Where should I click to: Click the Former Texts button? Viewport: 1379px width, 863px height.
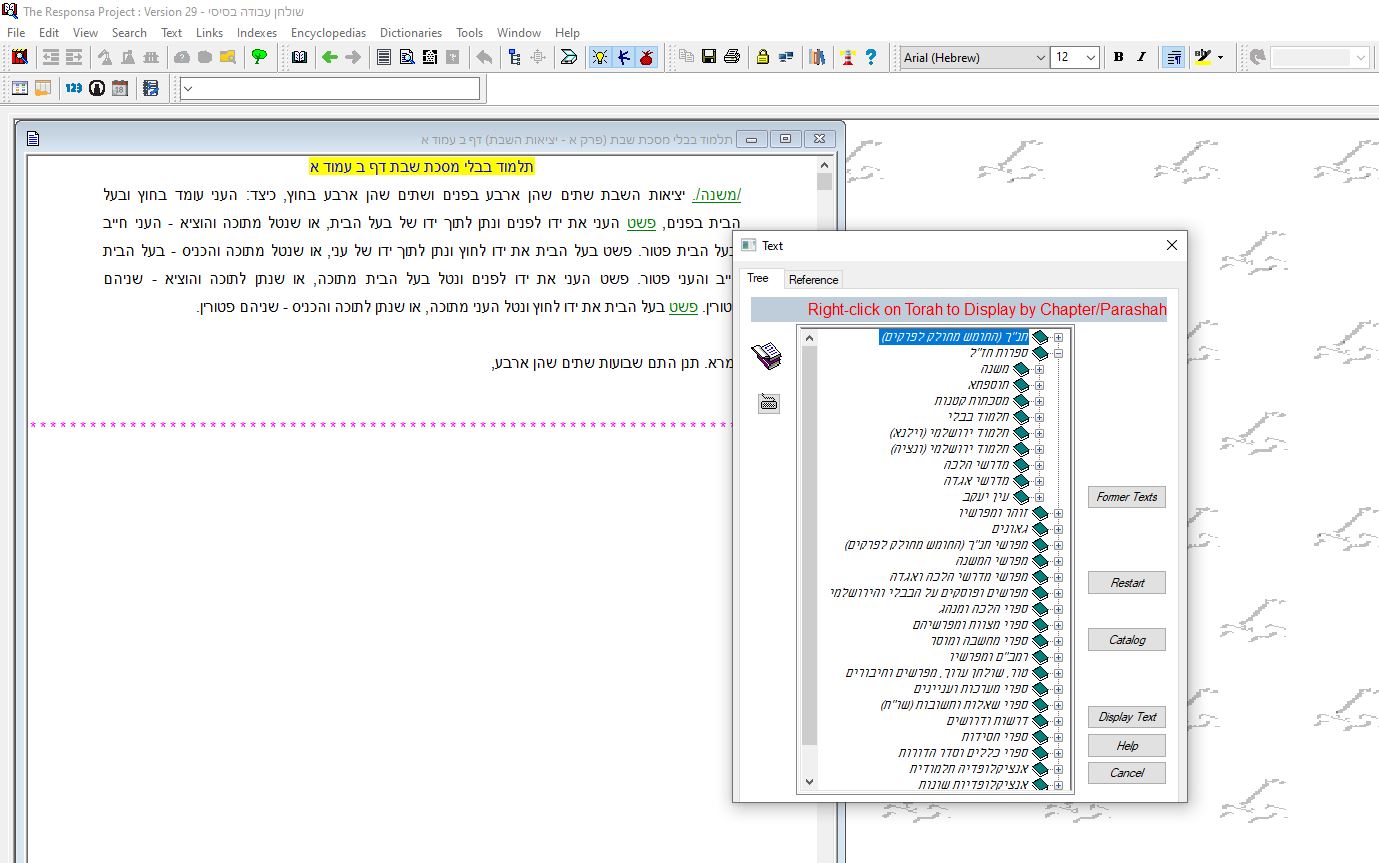coord(1126,497)
